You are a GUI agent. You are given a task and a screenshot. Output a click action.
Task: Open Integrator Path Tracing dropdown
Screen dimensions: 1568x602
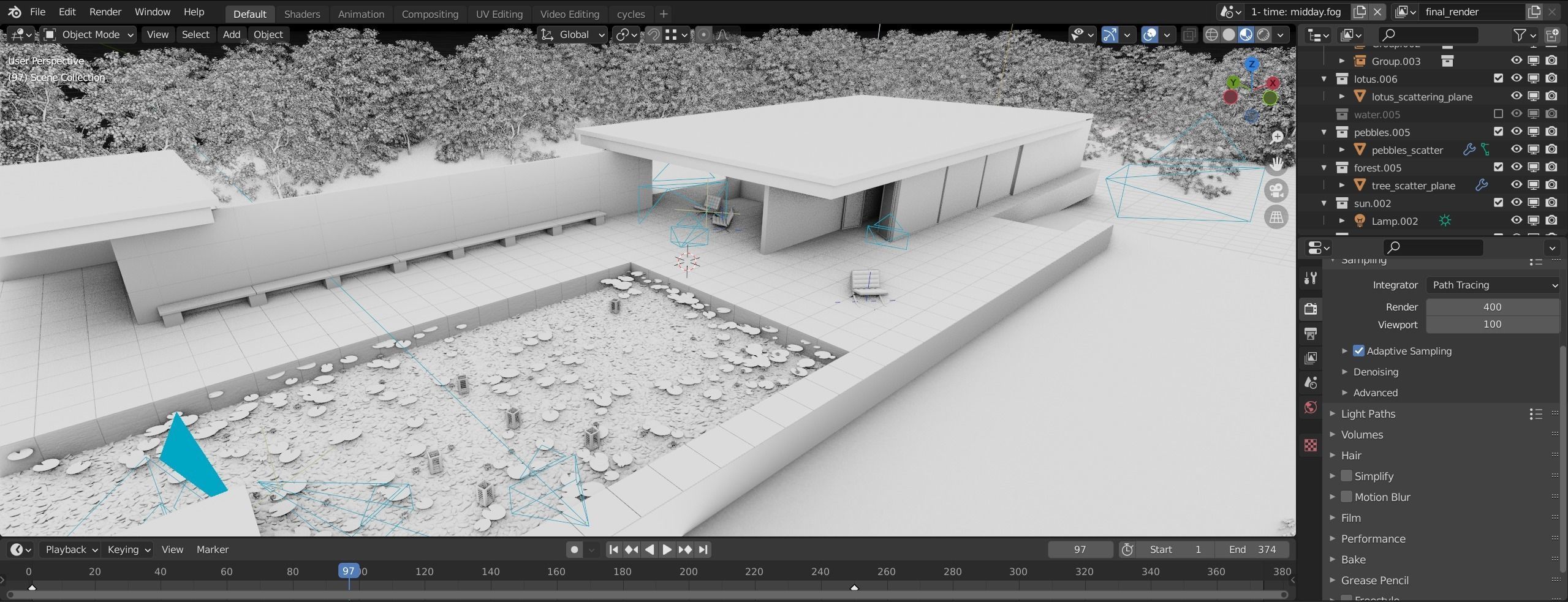pos(1493,285)
